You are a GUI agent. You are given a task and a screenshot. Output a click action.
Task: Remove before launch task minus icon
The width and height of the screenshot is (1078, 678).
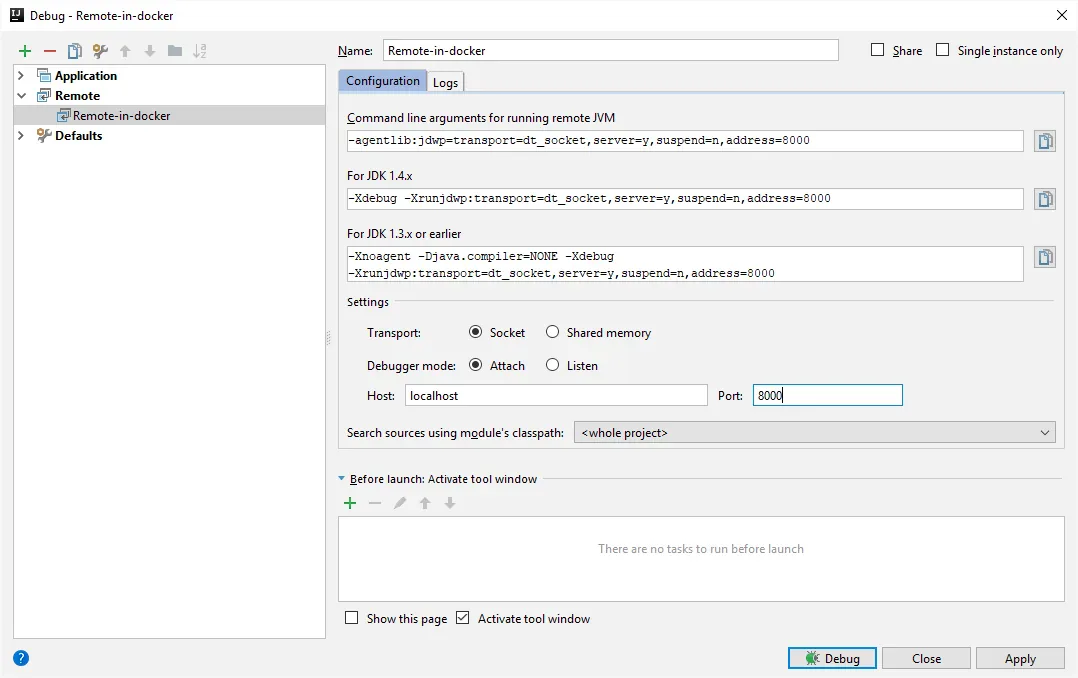(x=375, y=503)
